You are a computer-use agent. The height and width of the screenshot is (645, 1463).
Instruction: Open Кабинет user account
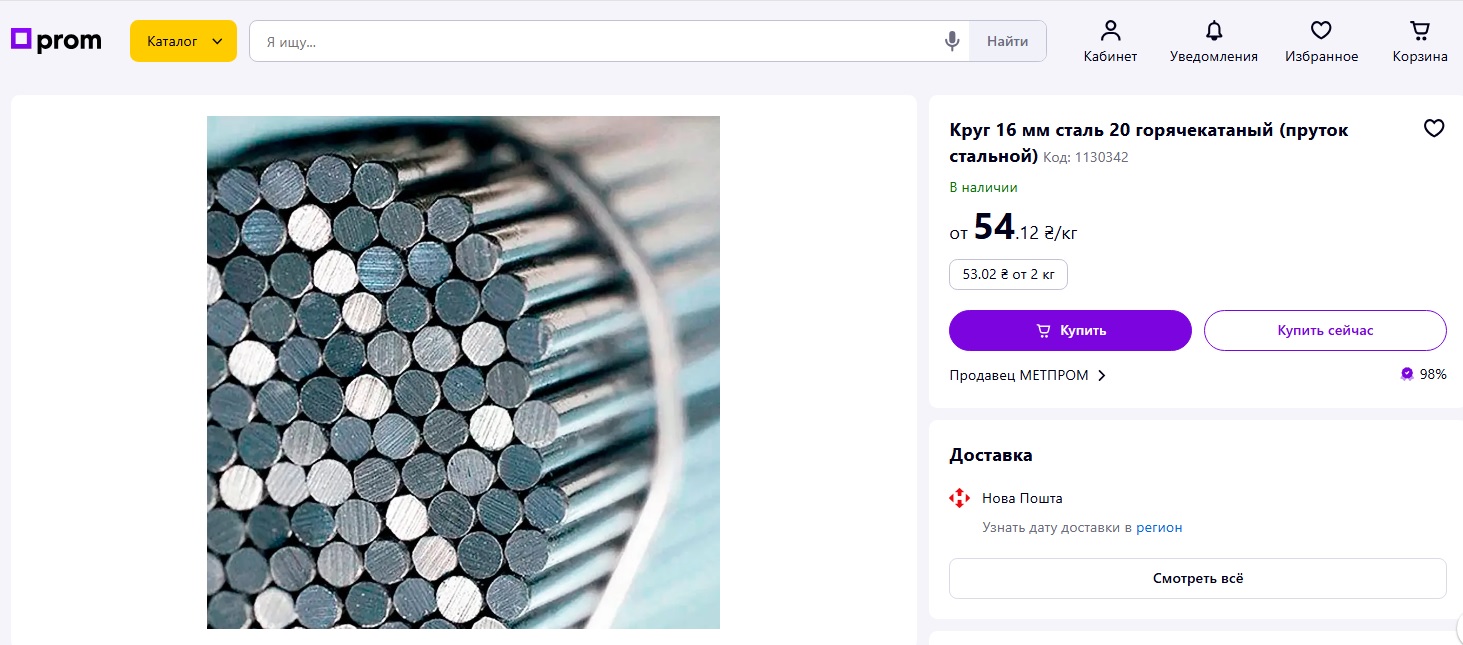tap(1110, 41)
